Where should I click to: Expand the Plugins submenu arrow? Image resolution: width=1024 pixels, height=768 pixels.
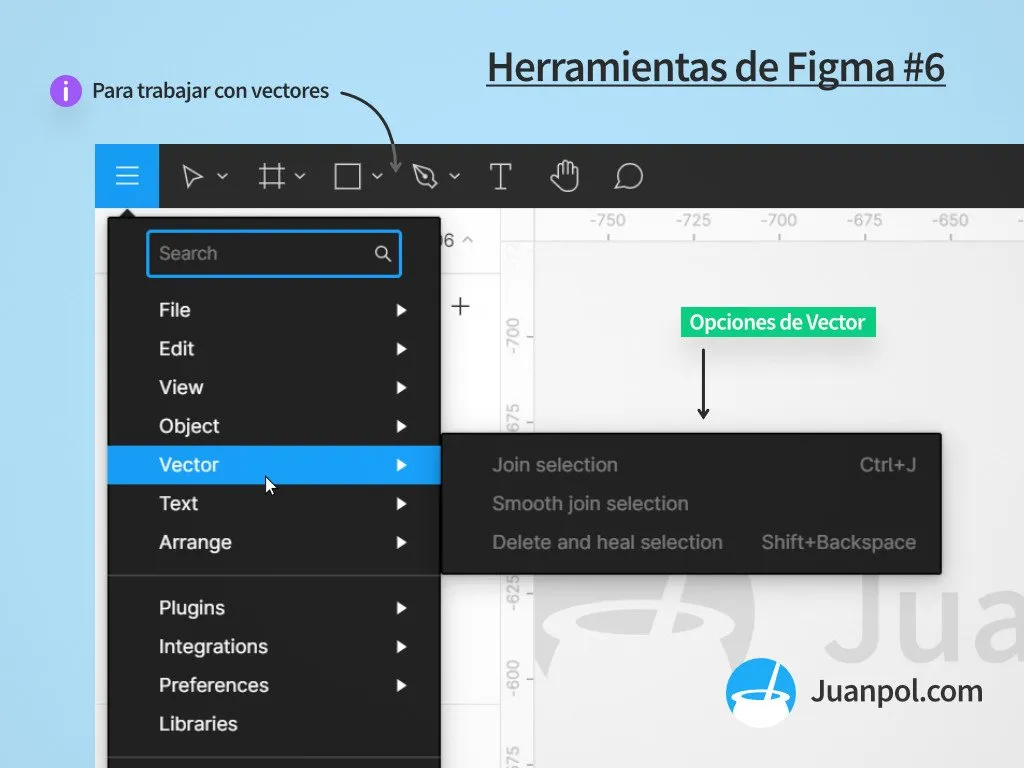(401, 608)
